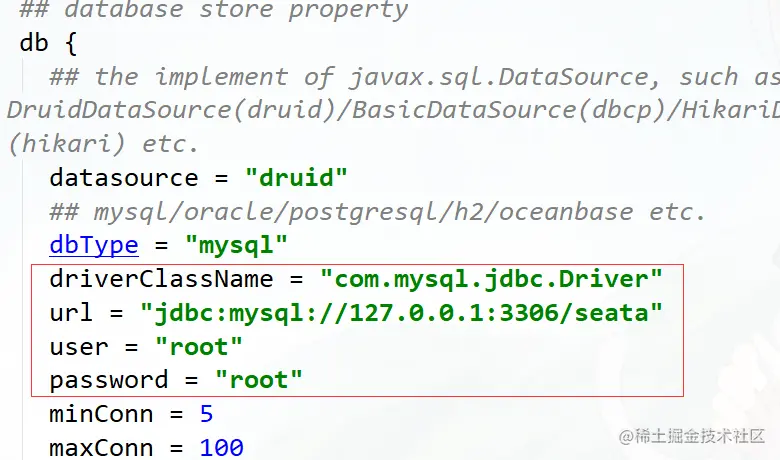Click the user key name
780x460 pixels.
[x=79, y=347]
